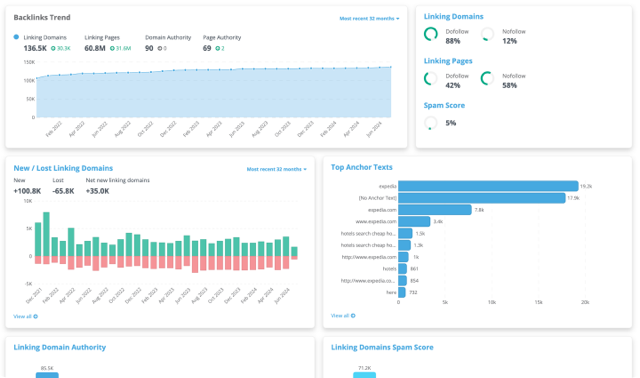Open the Linking Domains heading link

pos(453,16)
